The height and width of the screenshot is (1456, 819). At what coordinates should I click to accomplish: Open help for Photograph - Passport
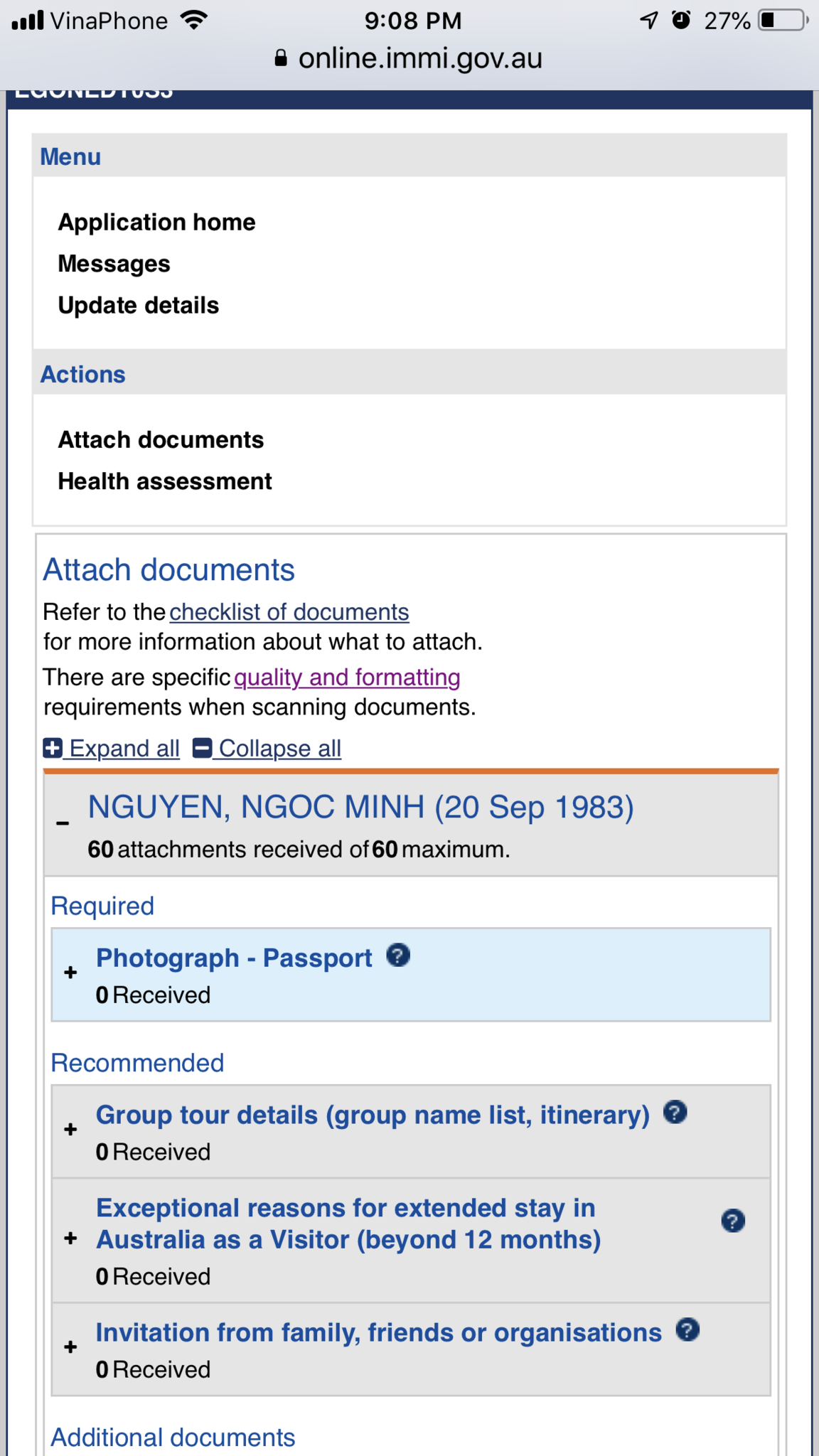point(398,955)
